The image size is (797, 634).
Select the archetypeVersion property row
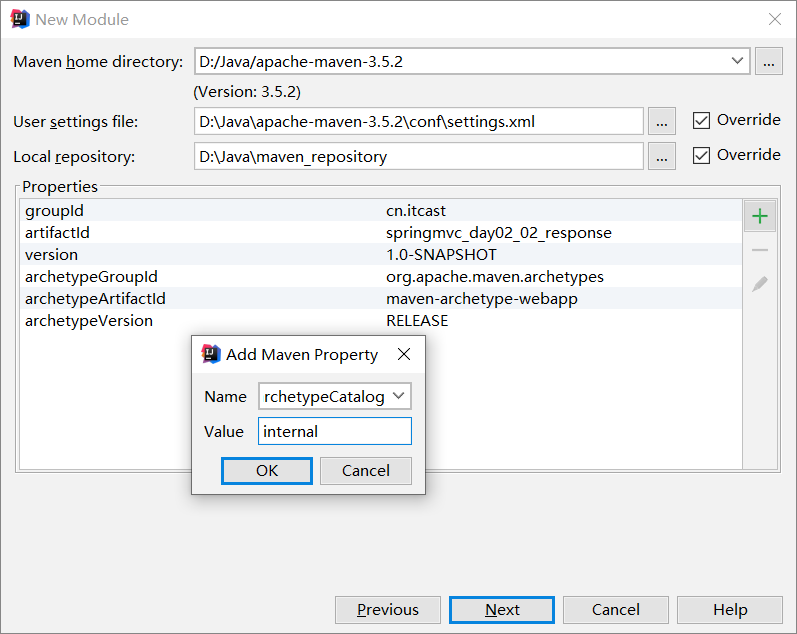(381, 320)
